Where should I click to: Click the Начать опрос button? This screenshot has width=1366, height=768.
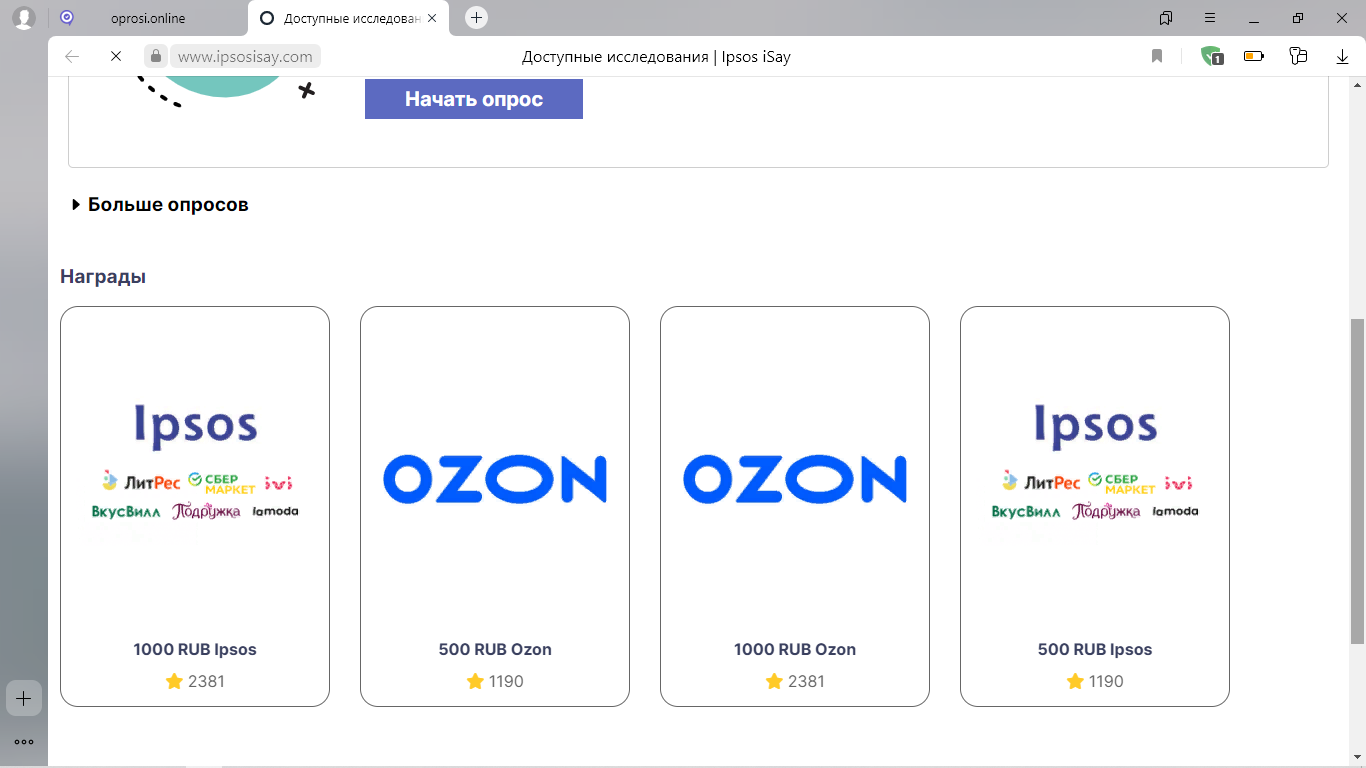pos(474,99)
